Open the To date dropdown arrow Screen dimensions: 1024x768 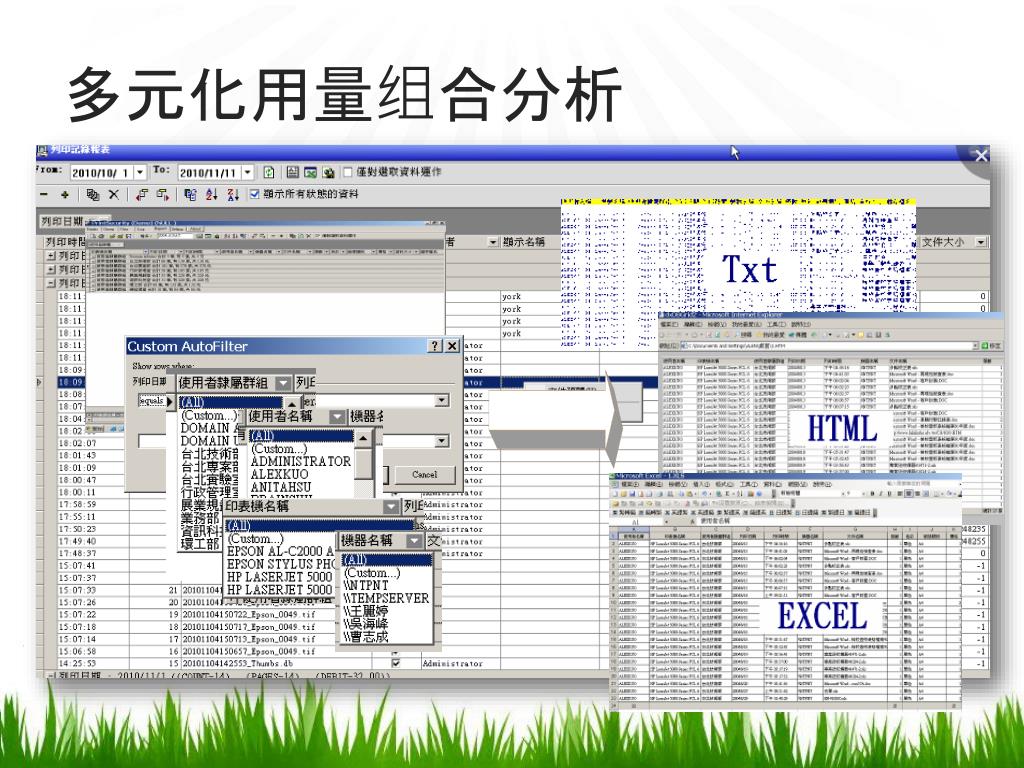(248, 172)
